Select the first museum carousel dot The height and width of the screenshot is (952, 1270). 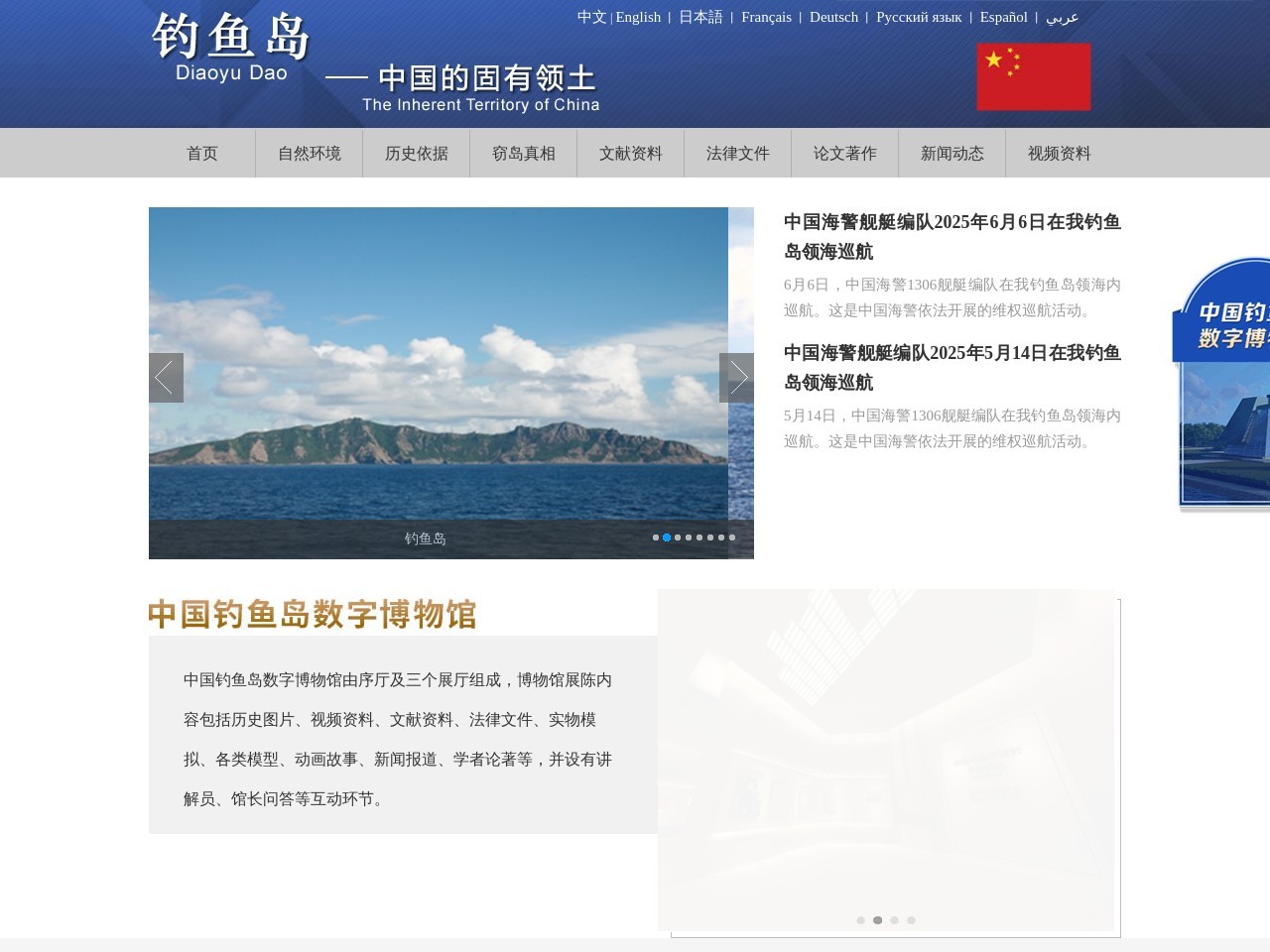860,920
